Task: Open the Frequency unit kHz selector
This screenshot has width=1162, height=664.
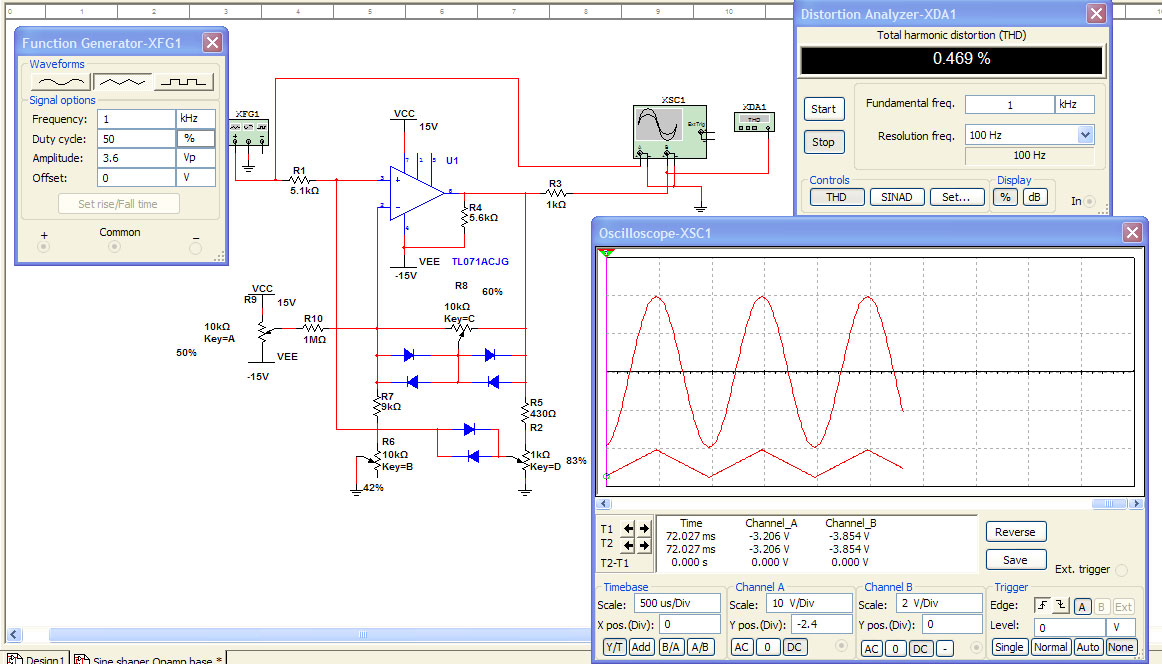Action: (196, 118)
